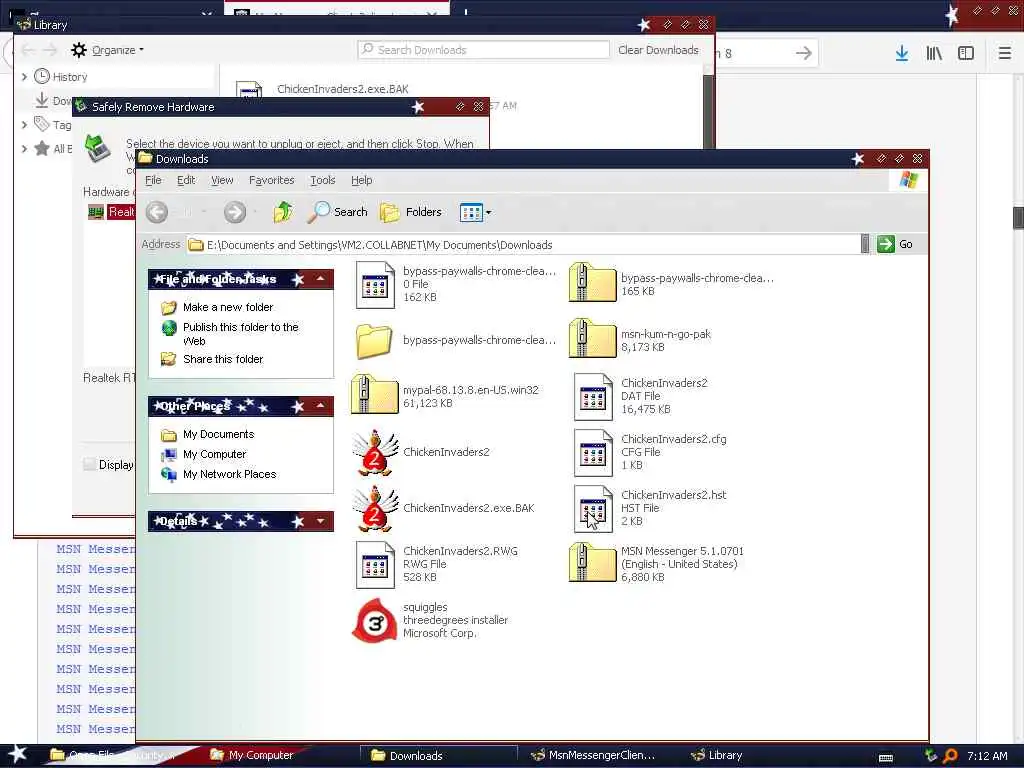Select the ChickenInvaders2.exe.BAK chicken icon
Image resolution: width=1024 pixels, height=768 pixels.
[375, 508]
